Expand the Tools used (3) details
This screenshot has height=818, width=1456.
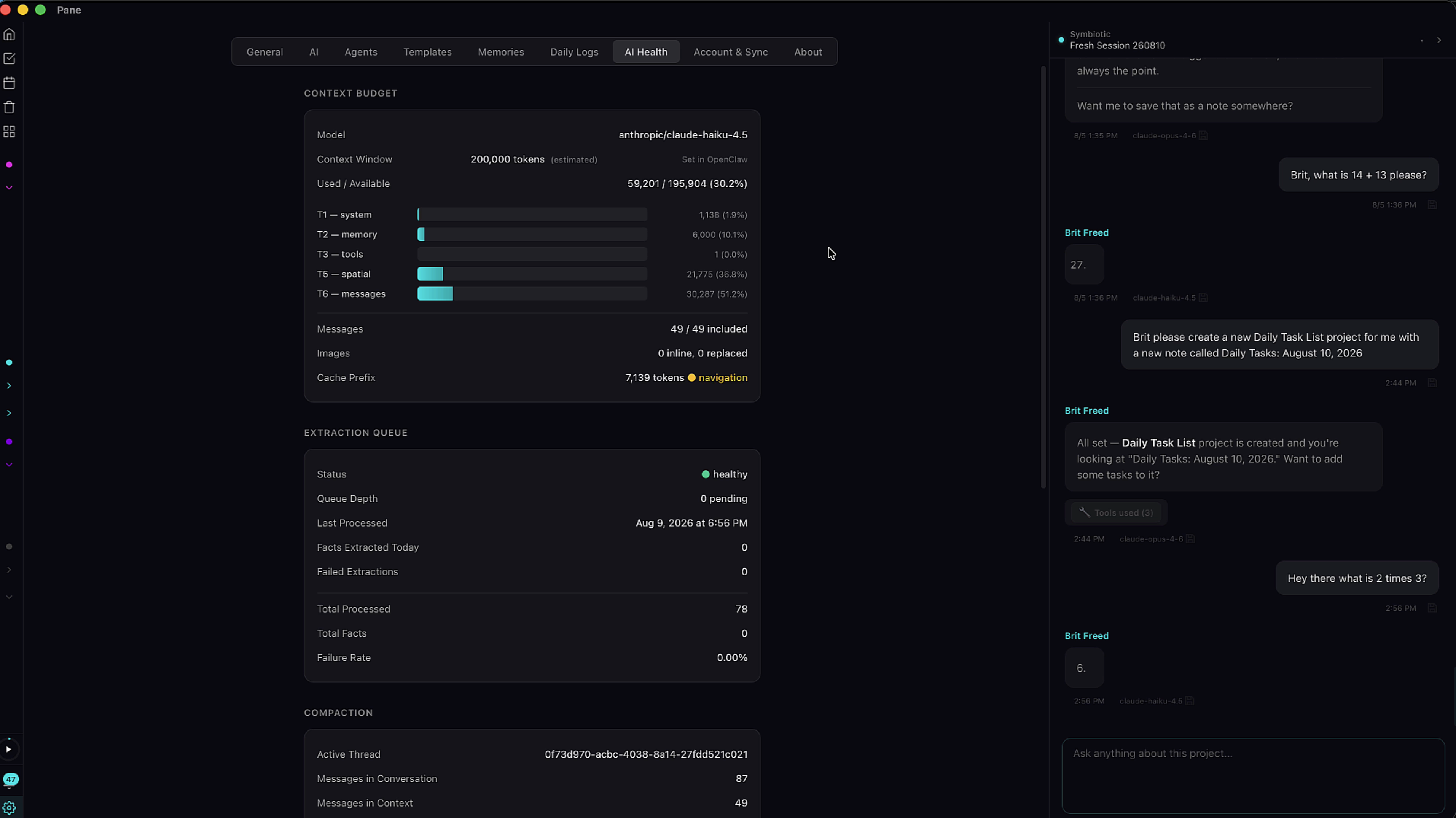point(1116,513)
